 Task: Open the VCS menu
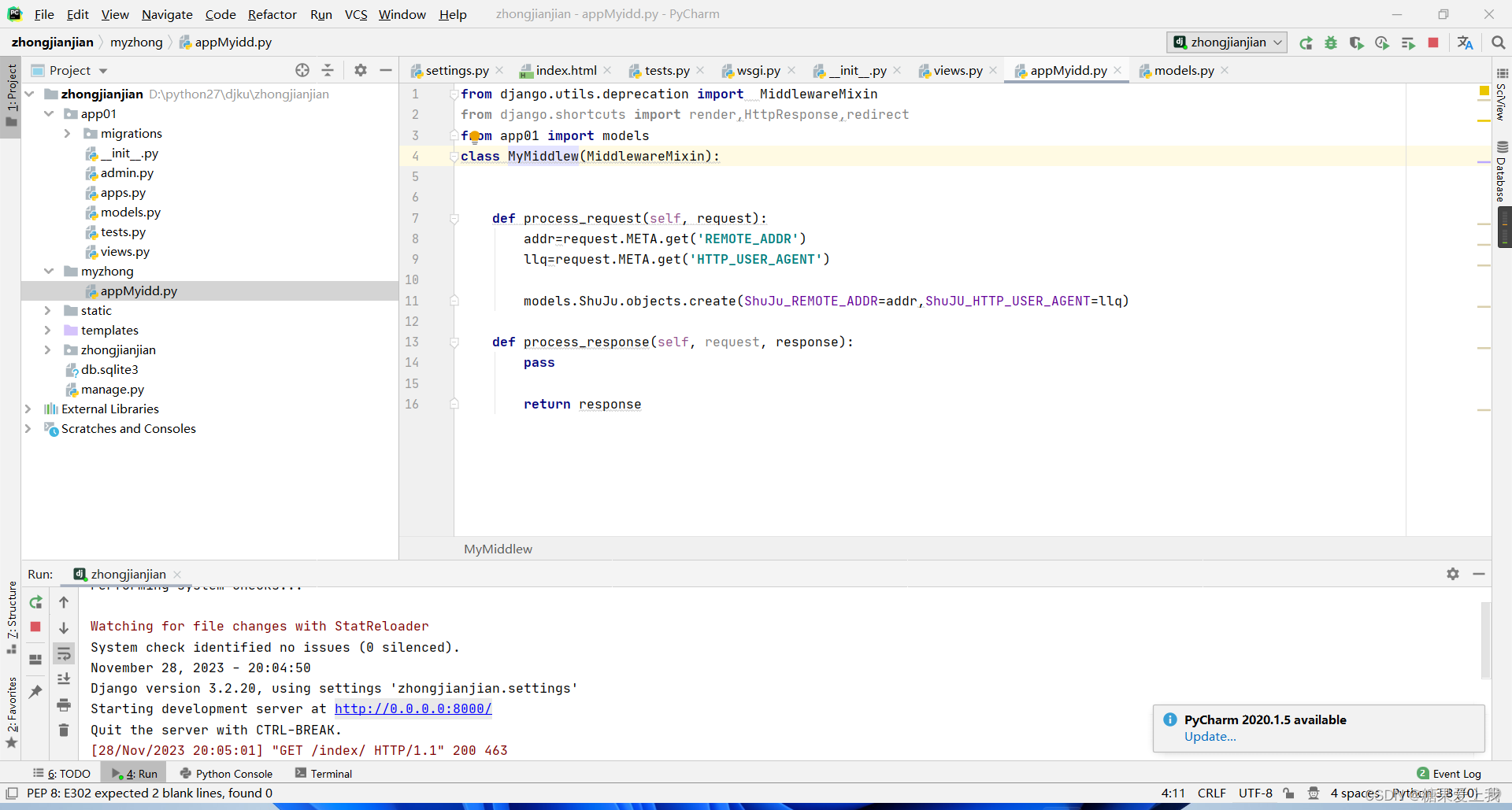(356, 14)
